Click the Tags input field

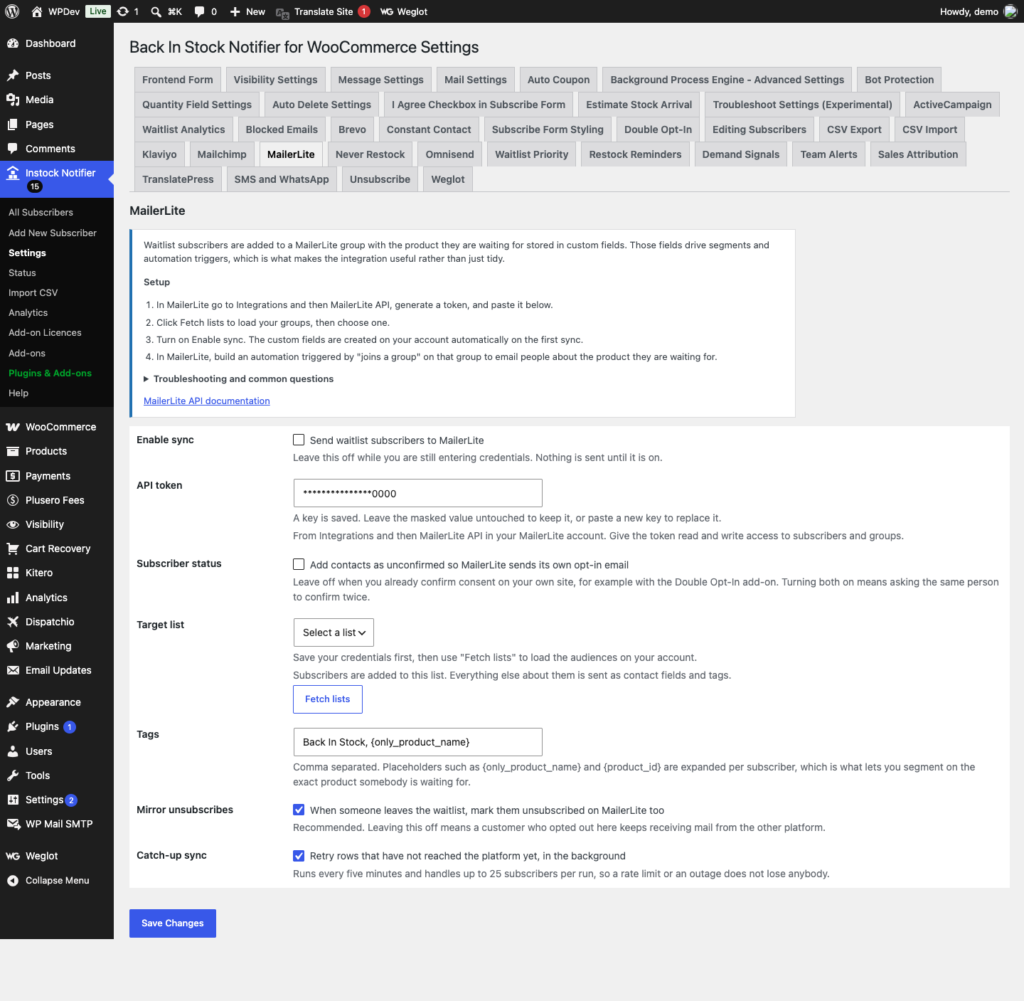click(417, 742)
